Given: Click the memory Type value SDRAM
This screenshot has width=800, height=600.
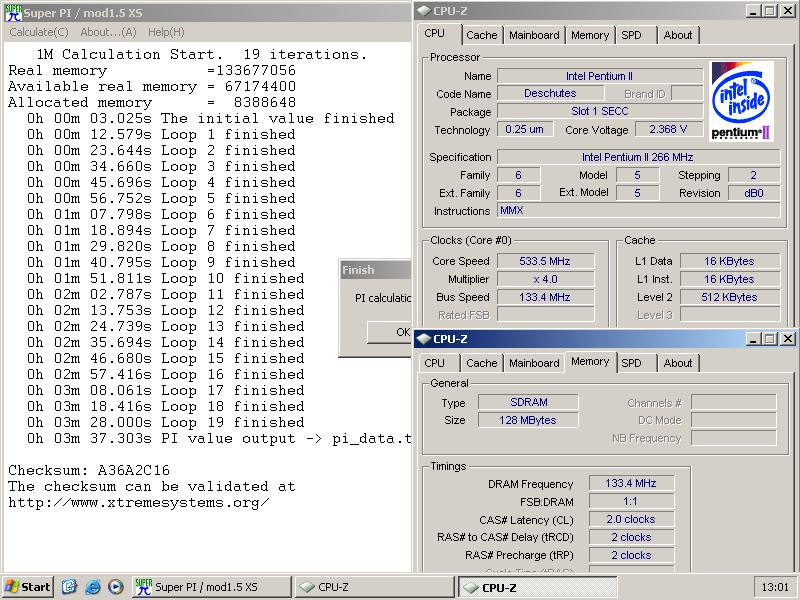Looking at the screenshot, I should tap(529, 402).
